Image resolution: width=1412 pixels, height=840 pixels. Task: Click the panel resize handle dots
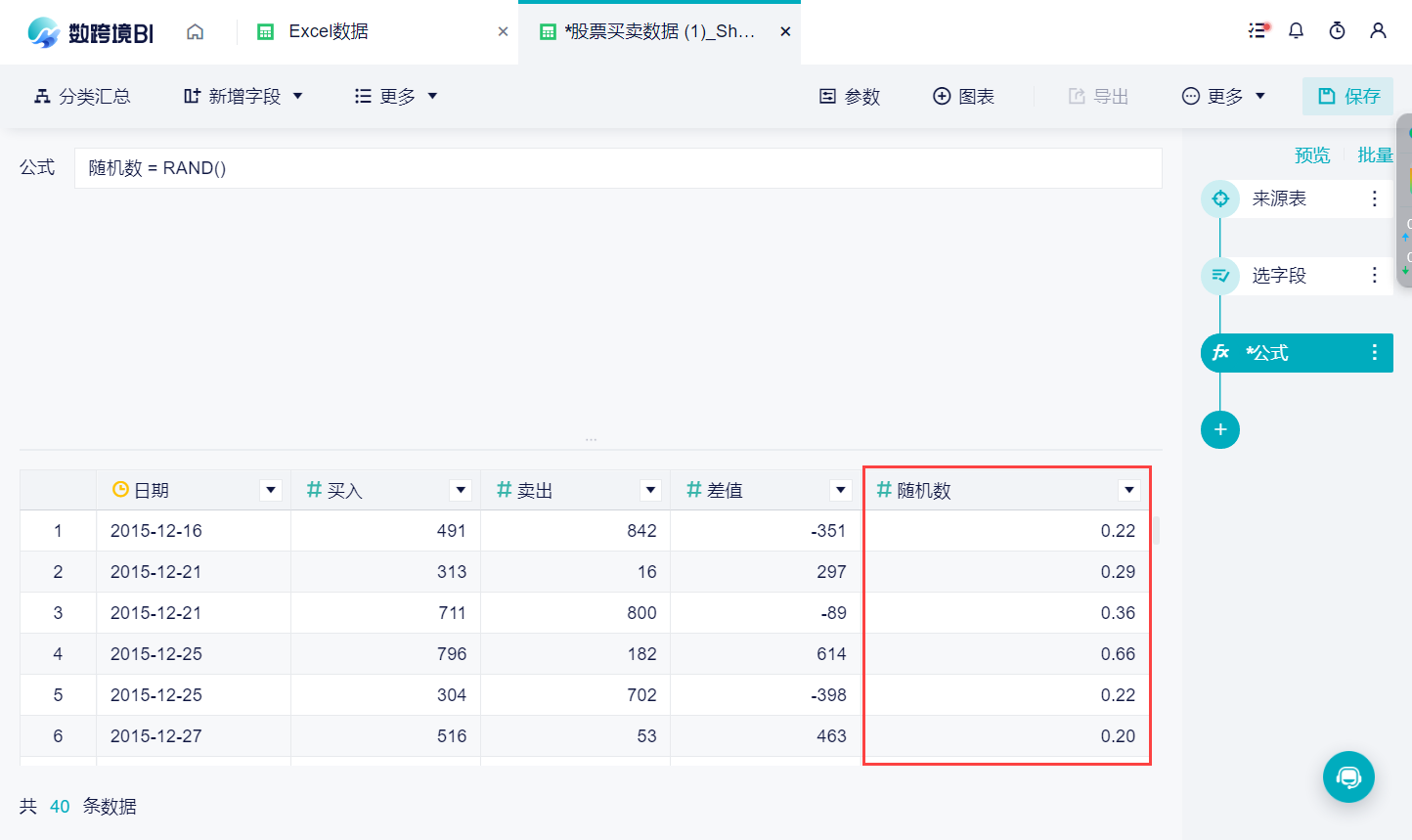pos(591,440)
